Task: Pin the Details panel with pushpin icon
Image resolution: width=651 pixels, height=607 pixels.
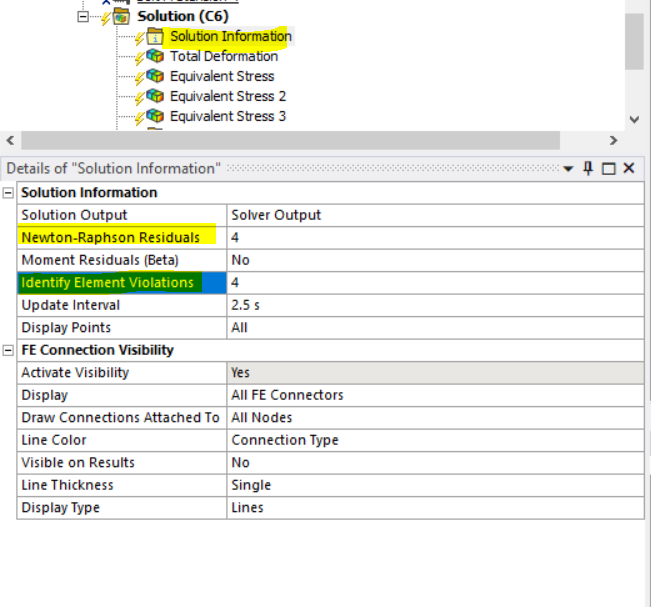Action: [x=588, y=168]
